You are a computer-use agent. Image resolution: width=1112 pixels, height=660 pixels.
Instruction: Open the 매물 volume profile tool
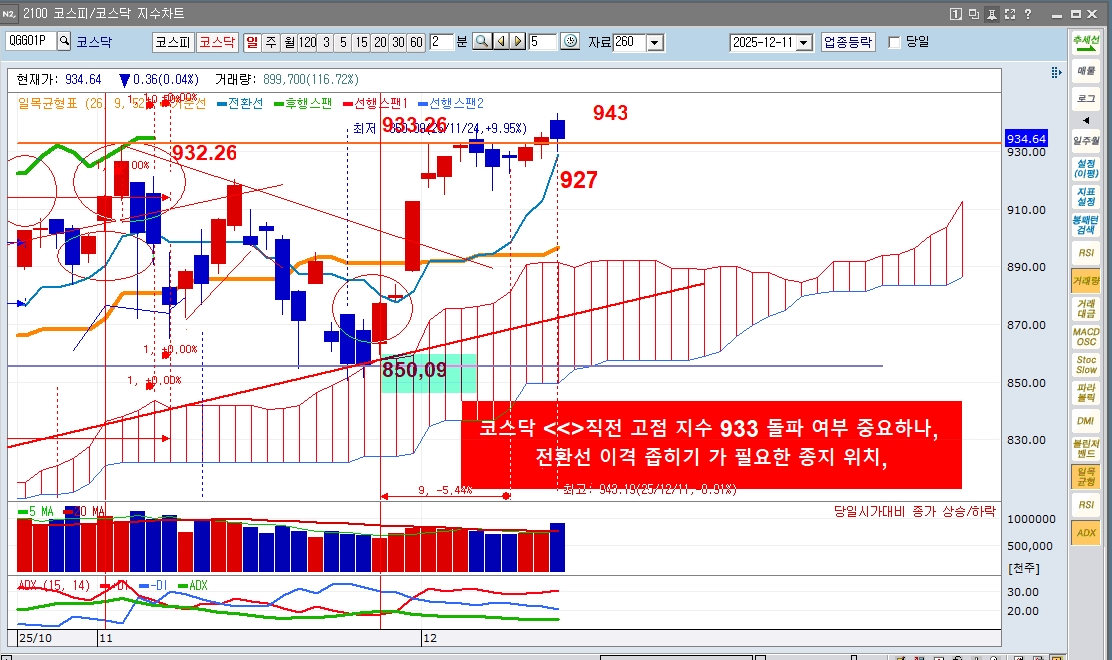pos(1086,70)
